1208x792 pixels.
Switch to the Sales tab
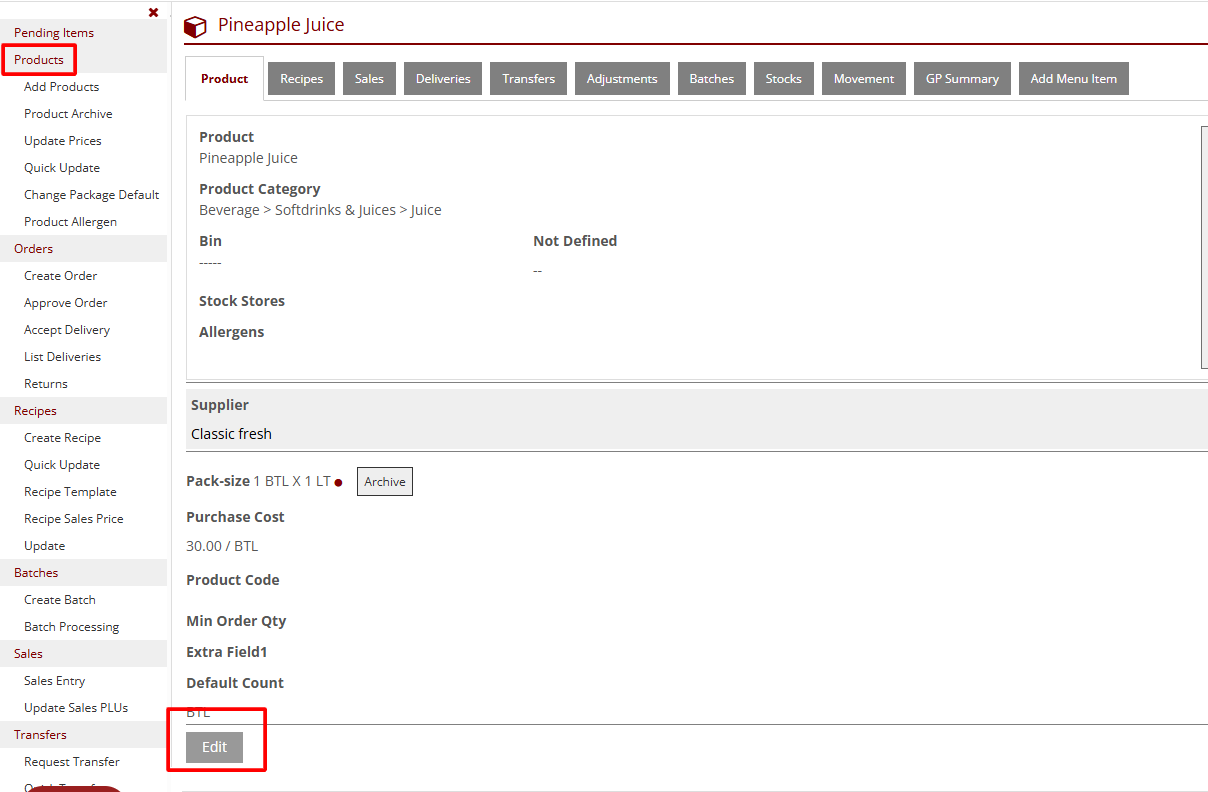[369, 79]
